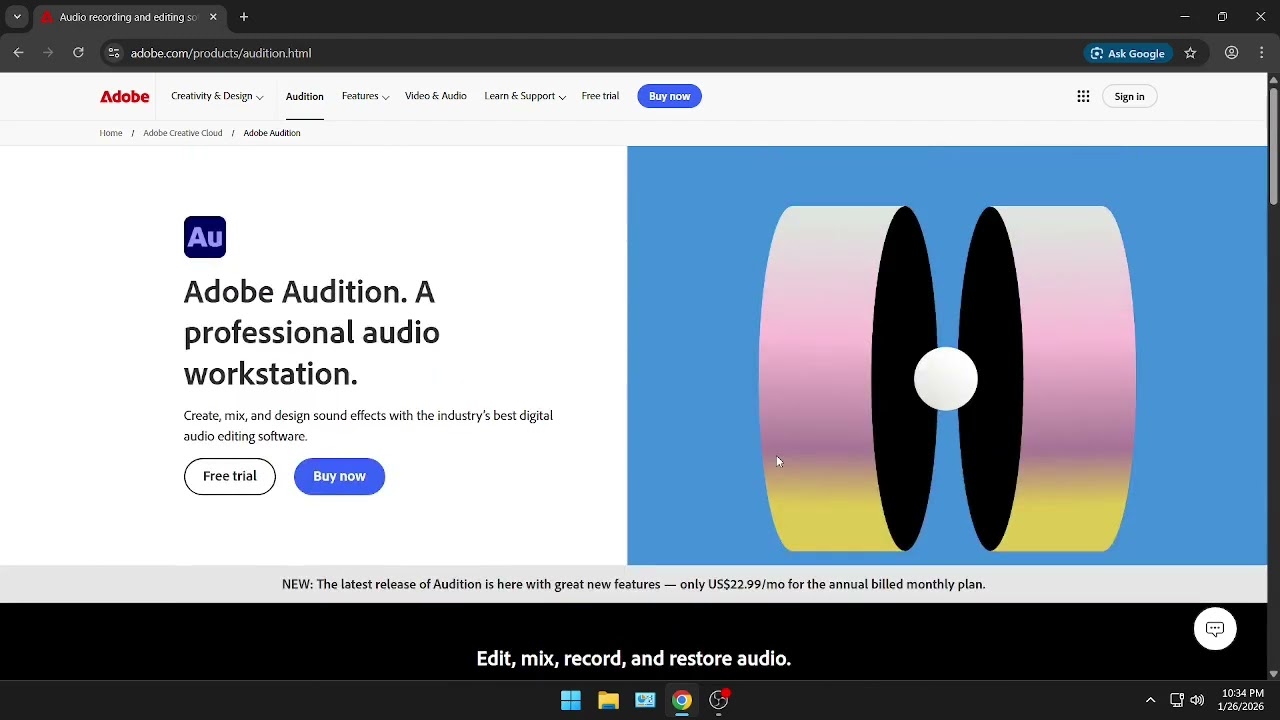Image resolution: width=1280 pixels, height=720 pixels.
Task: Bookmark this tab with the star icon
Action: [1190, 53]
